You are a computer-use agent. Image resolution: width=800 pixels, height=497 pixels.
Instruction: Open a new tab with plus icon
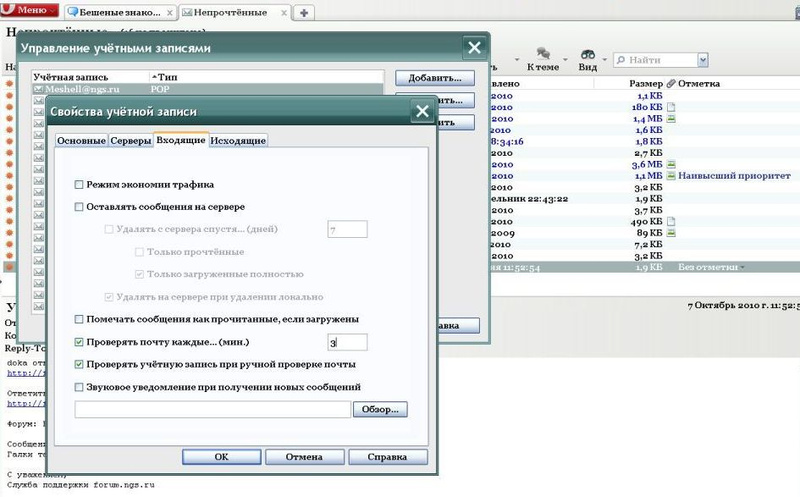point(304,13)
